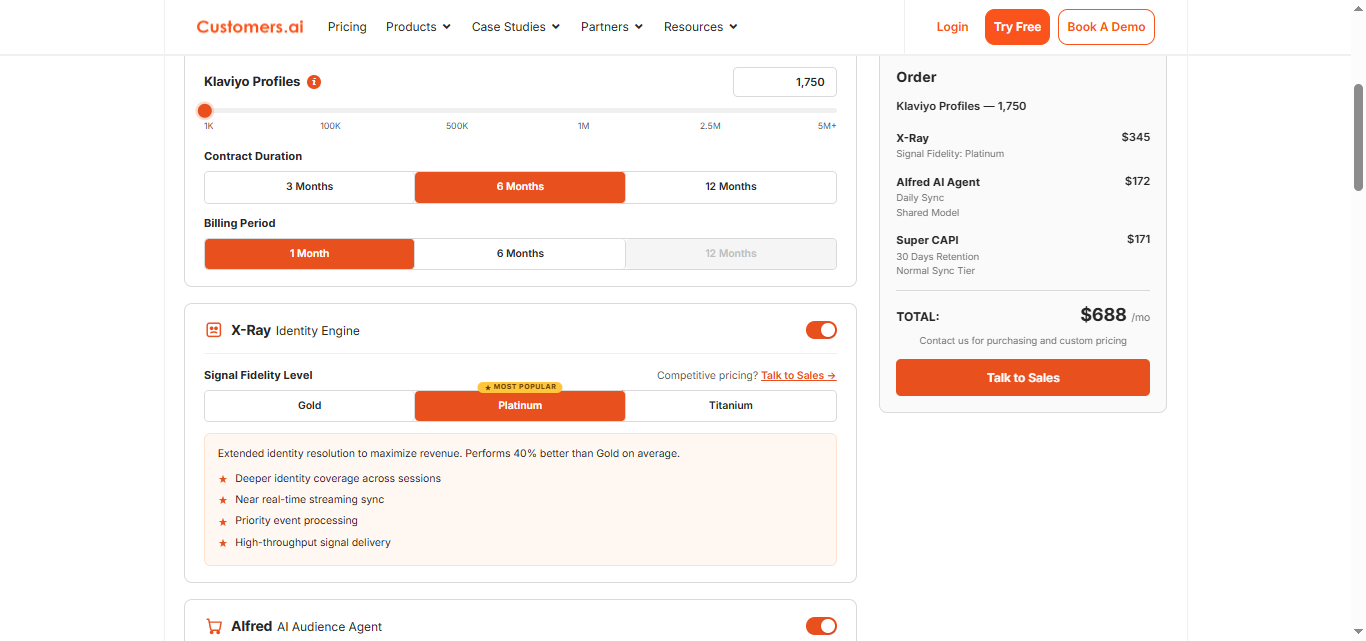Expand the Partners dropdown menu
Viewport: 1366px width, 641px height.
(x=612, y=27)
